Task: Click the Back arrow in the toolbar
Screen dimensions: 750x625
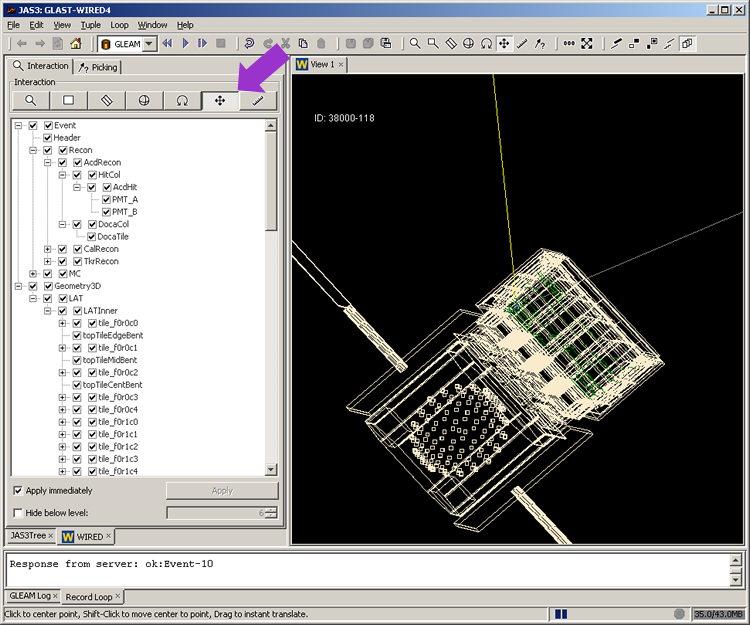Action: point(22,44)
